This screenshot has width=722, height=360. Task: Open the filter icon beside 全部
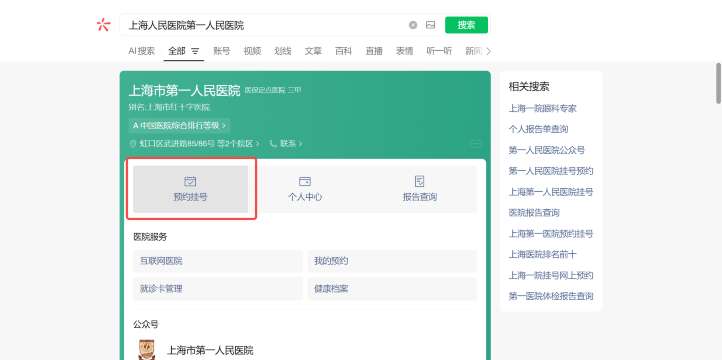tap(195, 51)
